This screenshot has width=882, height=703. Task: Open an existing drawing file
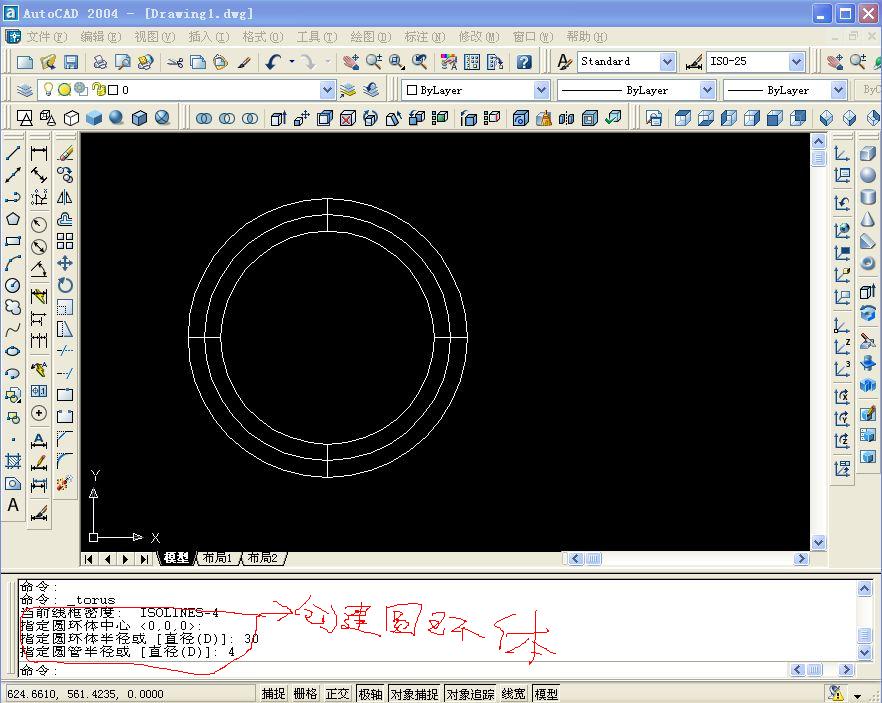(48, 61)
